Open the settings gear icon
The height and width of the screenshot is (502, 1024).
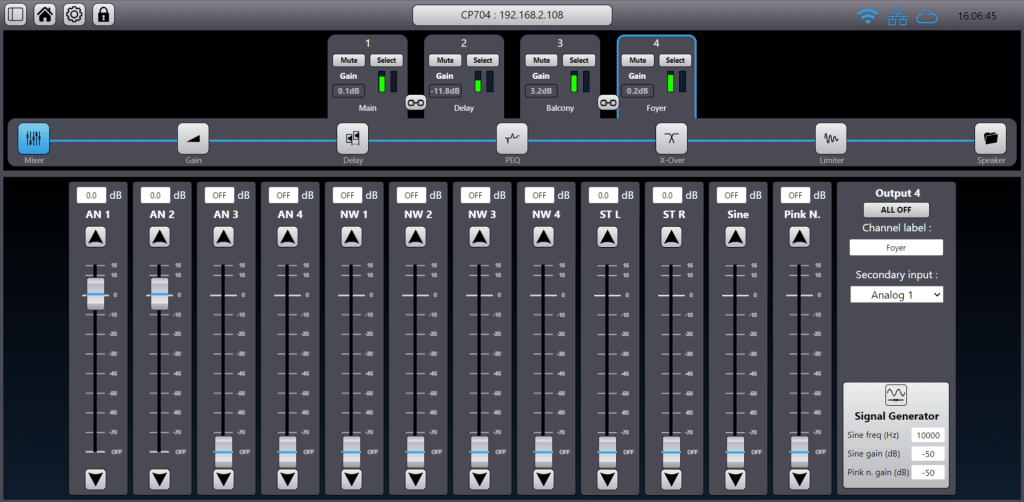point(74,15)
